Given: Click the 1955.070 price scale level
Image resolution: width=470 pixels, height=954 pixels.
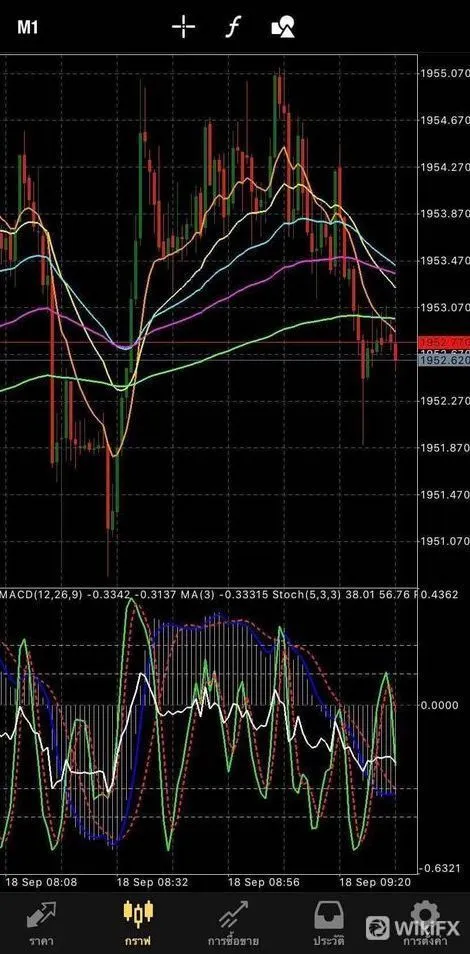Looking at the screenshot, I should (444, 73).
